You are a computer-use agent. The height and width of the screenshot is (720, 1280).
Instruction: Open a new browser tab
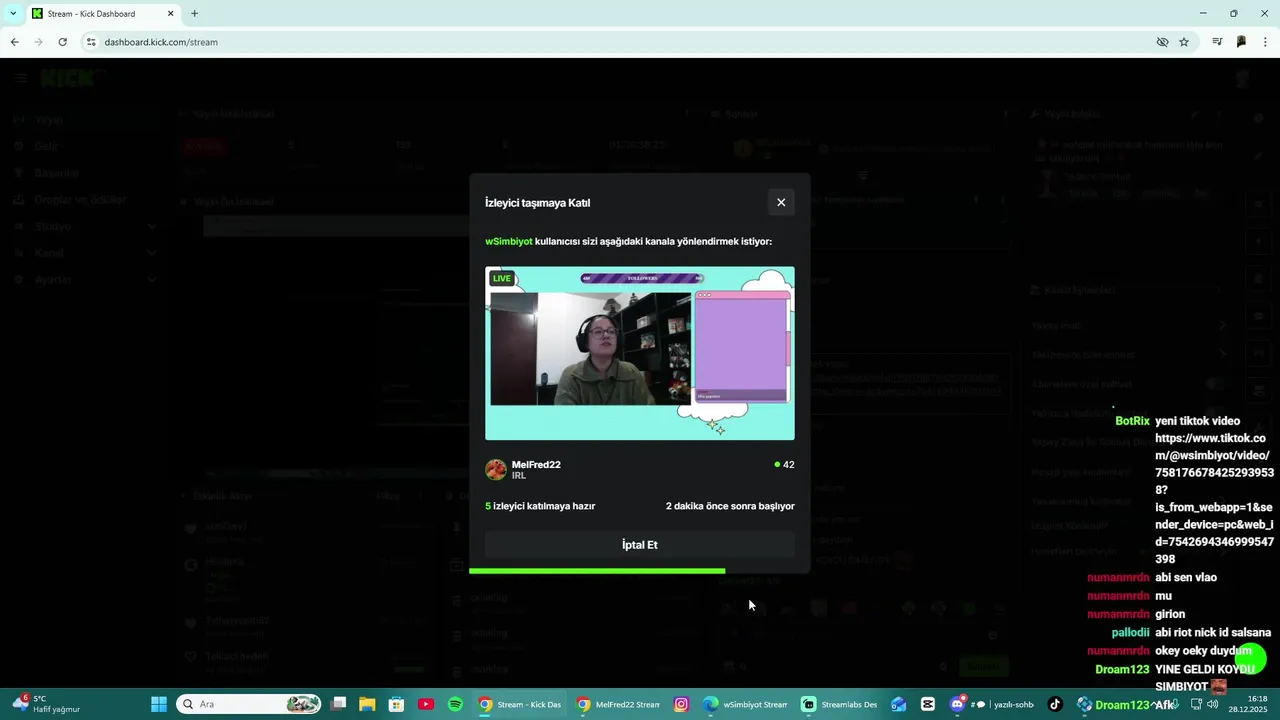tap(194, 14)
